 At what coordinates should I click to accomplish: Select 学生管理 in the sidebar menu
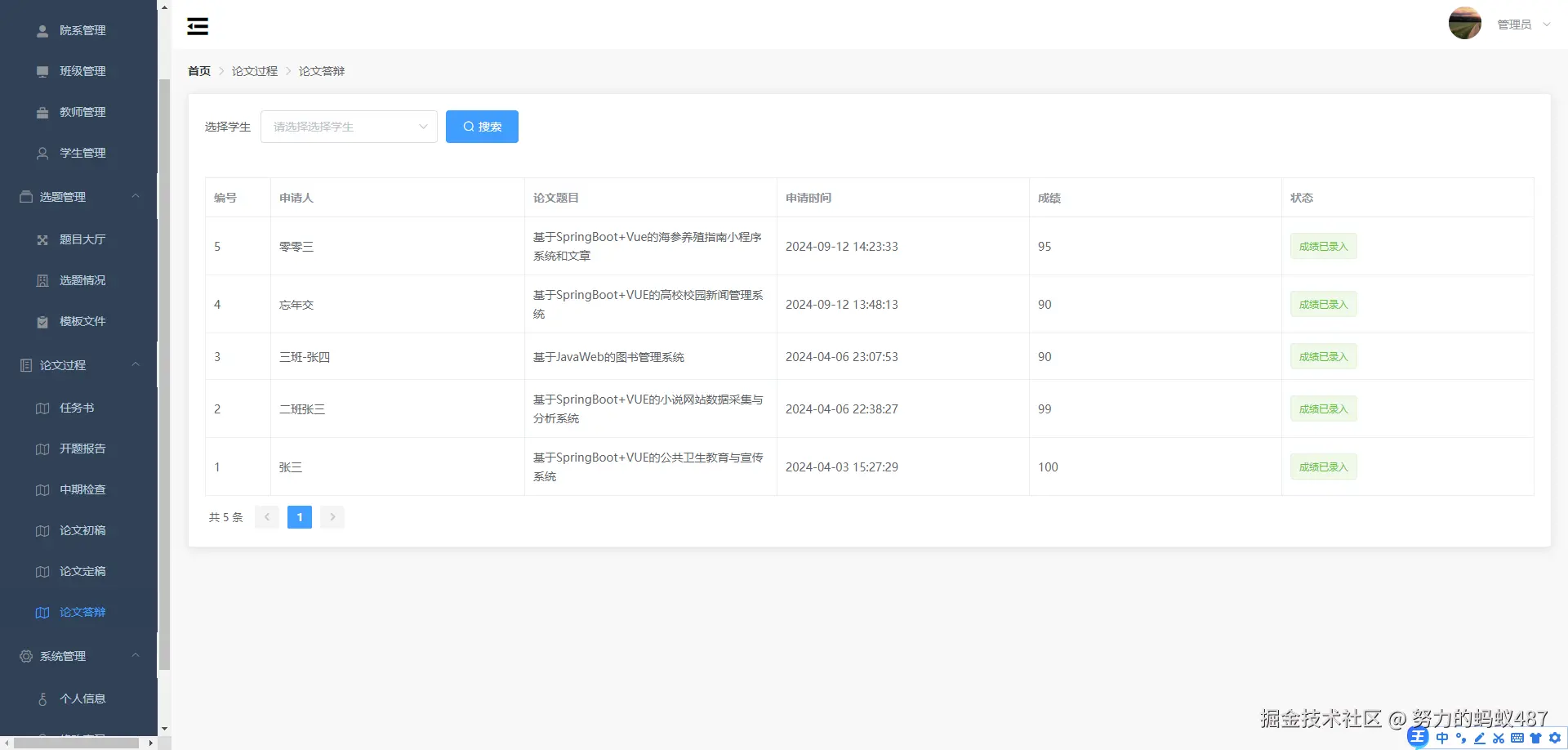pos(82,153)
